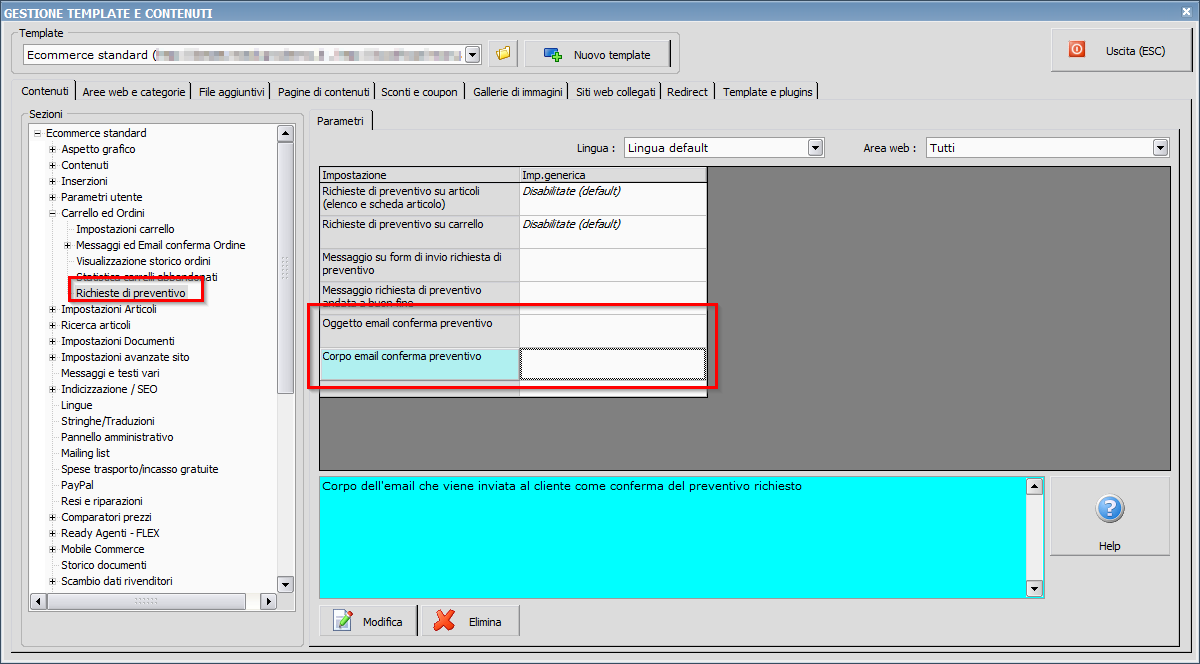The height and width of the screenshot is (664, 1200).
Task: Select Visualizzazione storico ordini tree item
Action: [143, 261]
